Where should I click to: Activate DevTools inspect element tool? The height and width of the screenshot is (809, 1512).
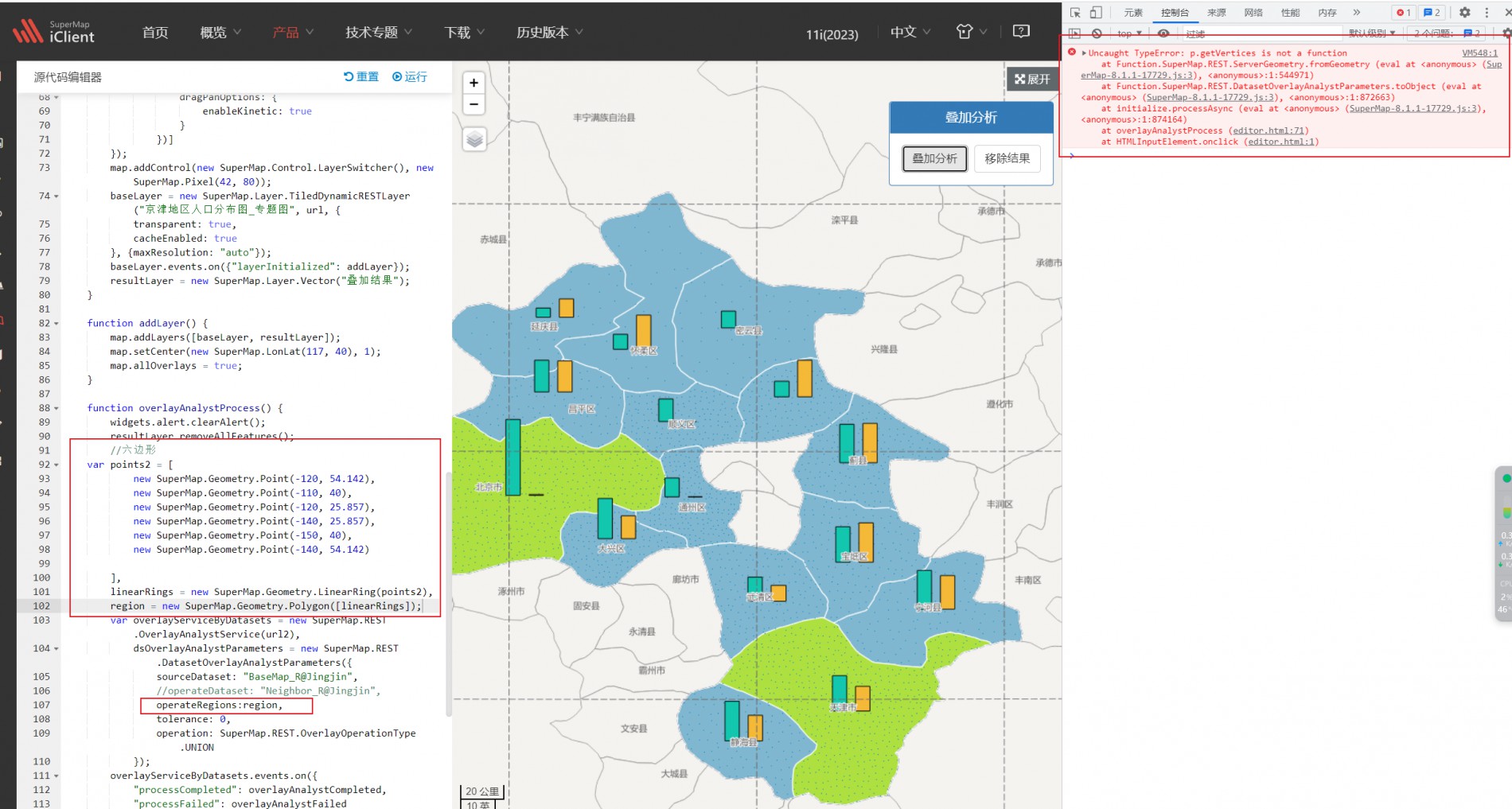pos(1075,12)
